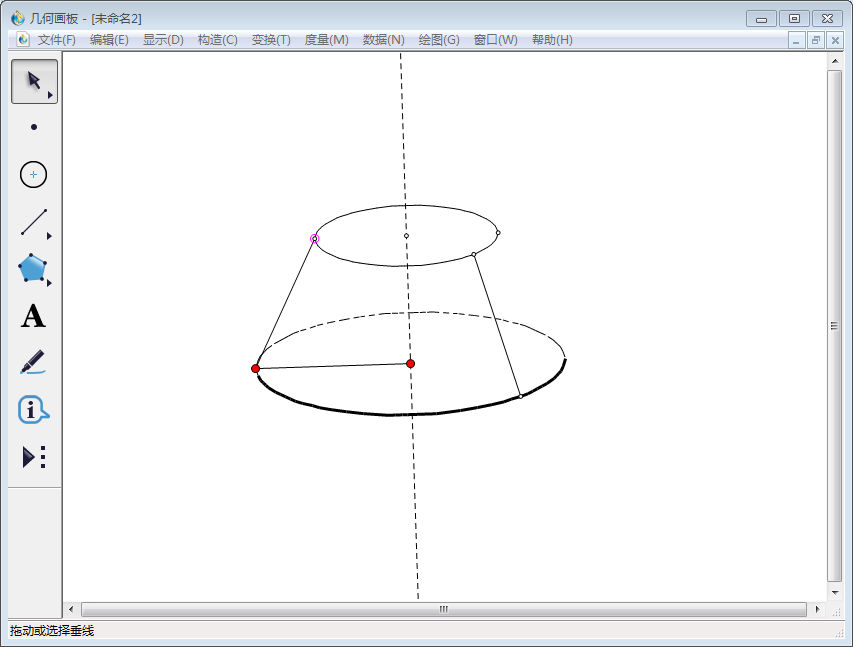The width and height of the screenshot is (853, 647).
Task: Select the Polygon tool
Action: tap(33, 268)
